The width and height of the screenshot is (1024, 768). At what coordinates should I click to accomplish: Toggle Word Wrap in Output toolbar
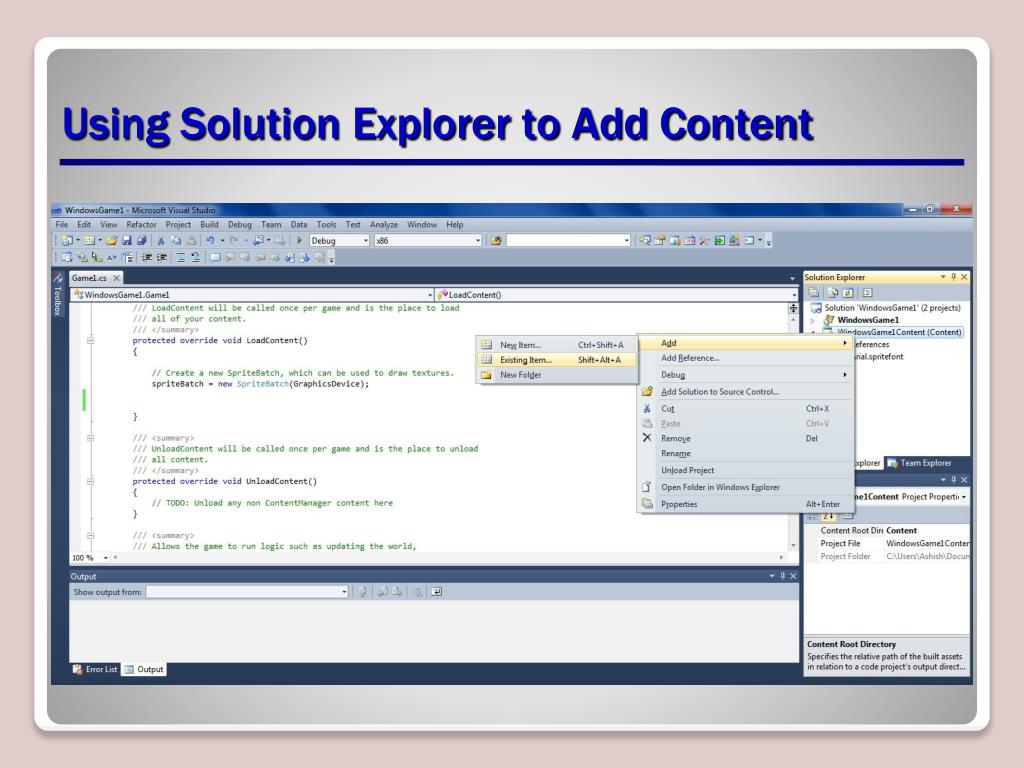[x=436, y=592]
